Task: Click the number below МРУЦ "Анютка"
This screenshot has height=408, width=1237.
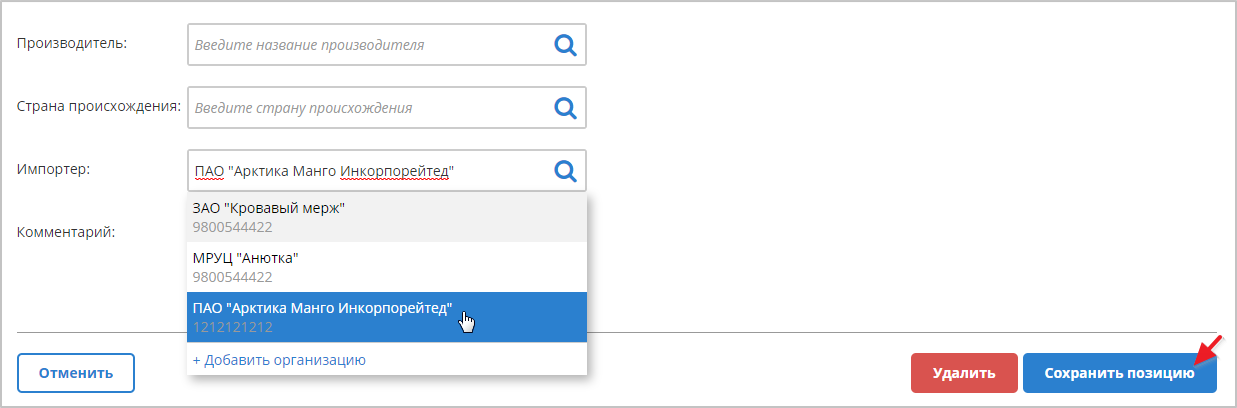Action: tap(233, 277)
